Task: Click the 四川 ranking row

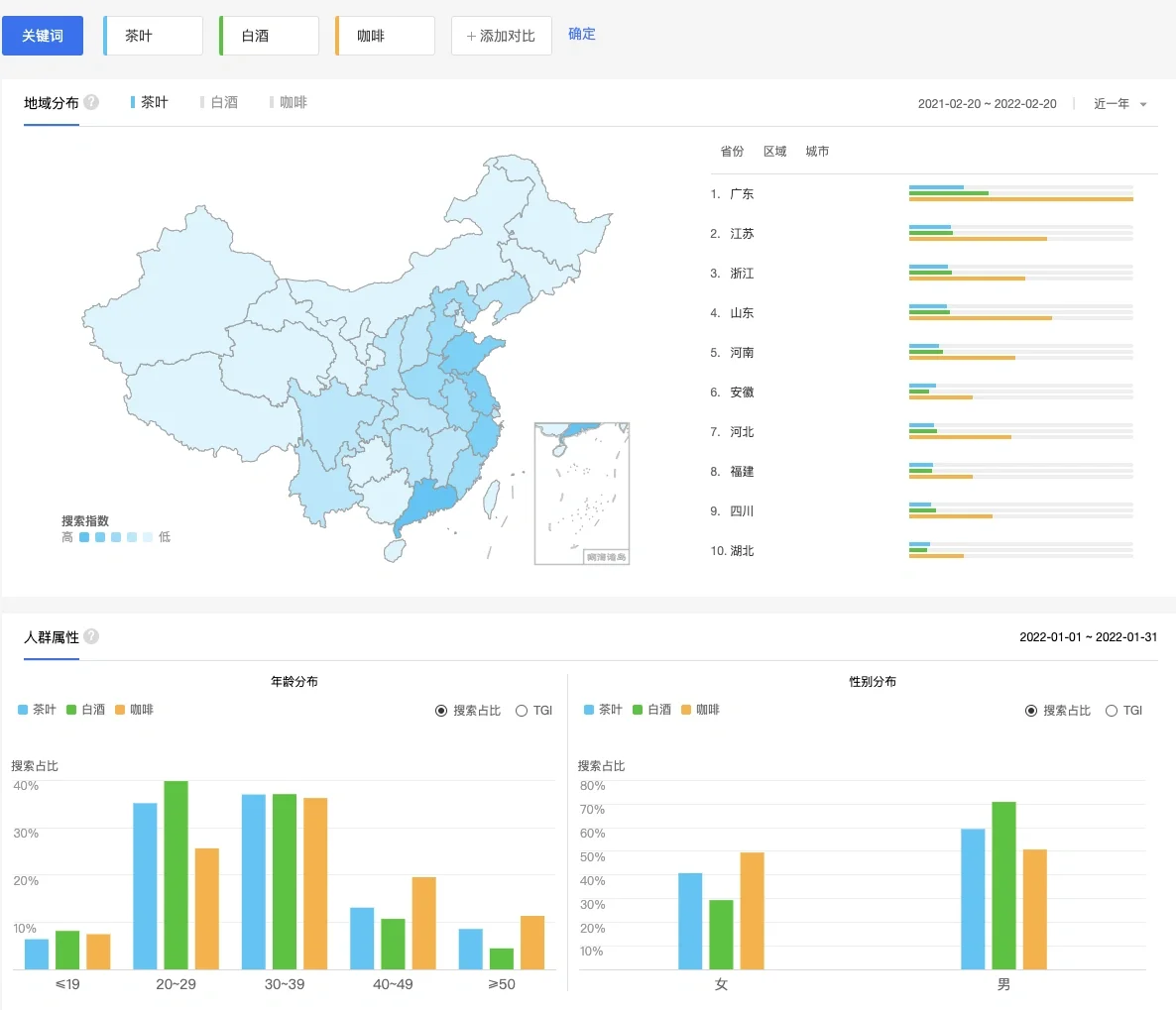Action: (x=922, y=511)
